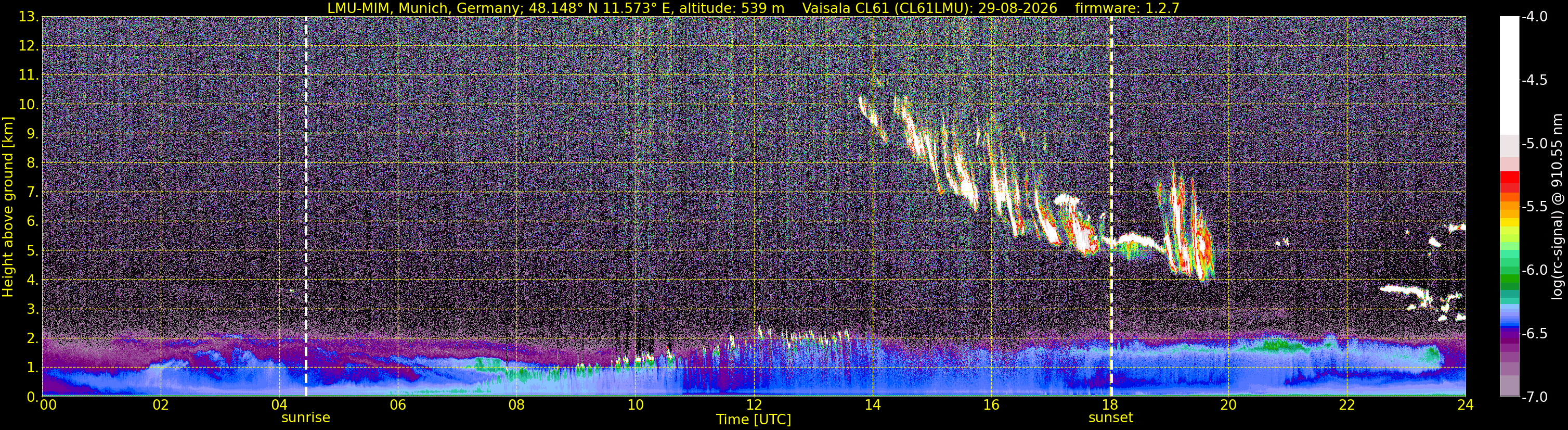The image size is (1568, 430).
Task: Click the dashed white sunset marker line
Action: [x=1111, y=207]
